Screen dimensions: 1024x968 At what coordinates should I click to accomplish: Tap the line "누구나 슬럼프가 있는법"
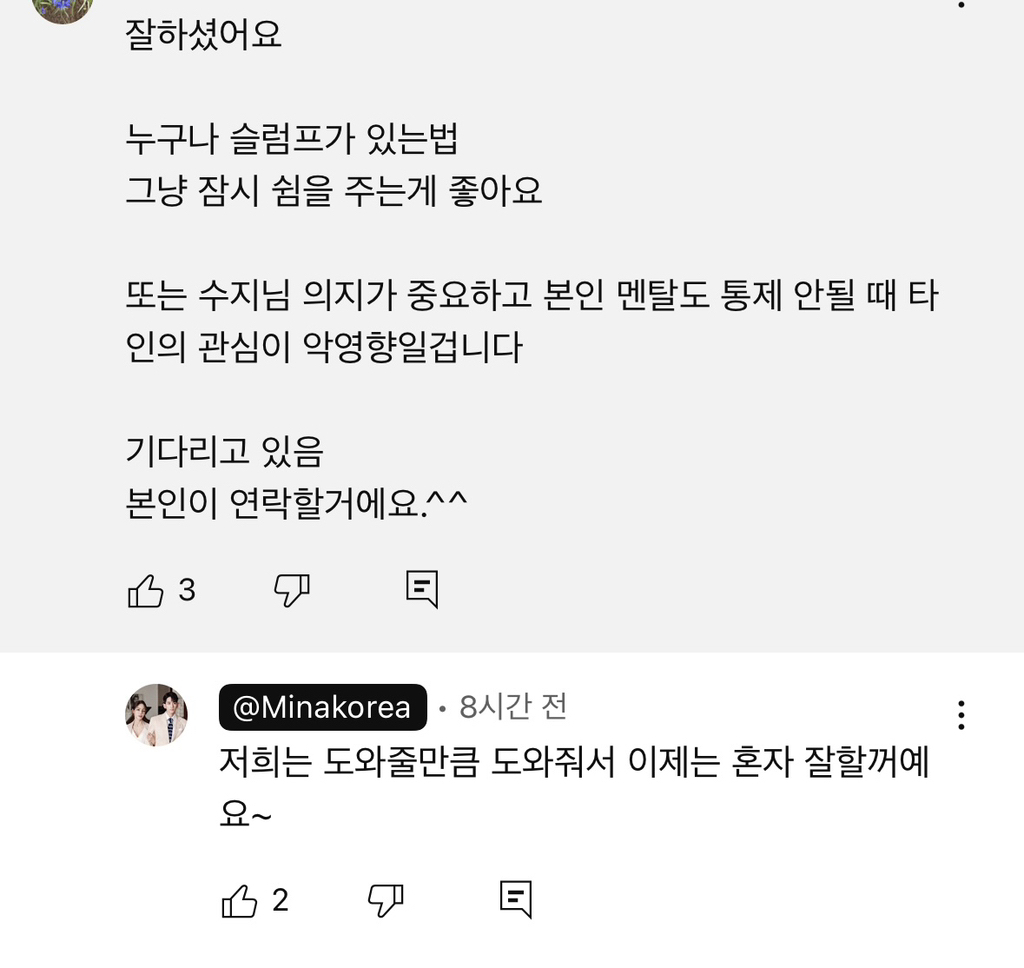[292, 139]
